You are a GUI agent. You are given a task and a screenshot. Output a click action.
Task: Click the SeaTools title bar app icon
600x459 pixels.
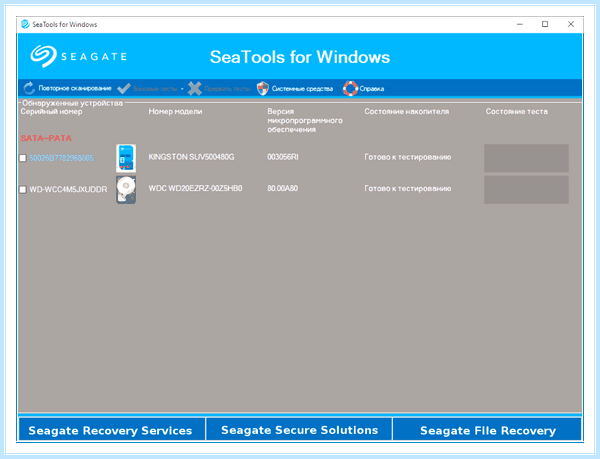[25, 24]
